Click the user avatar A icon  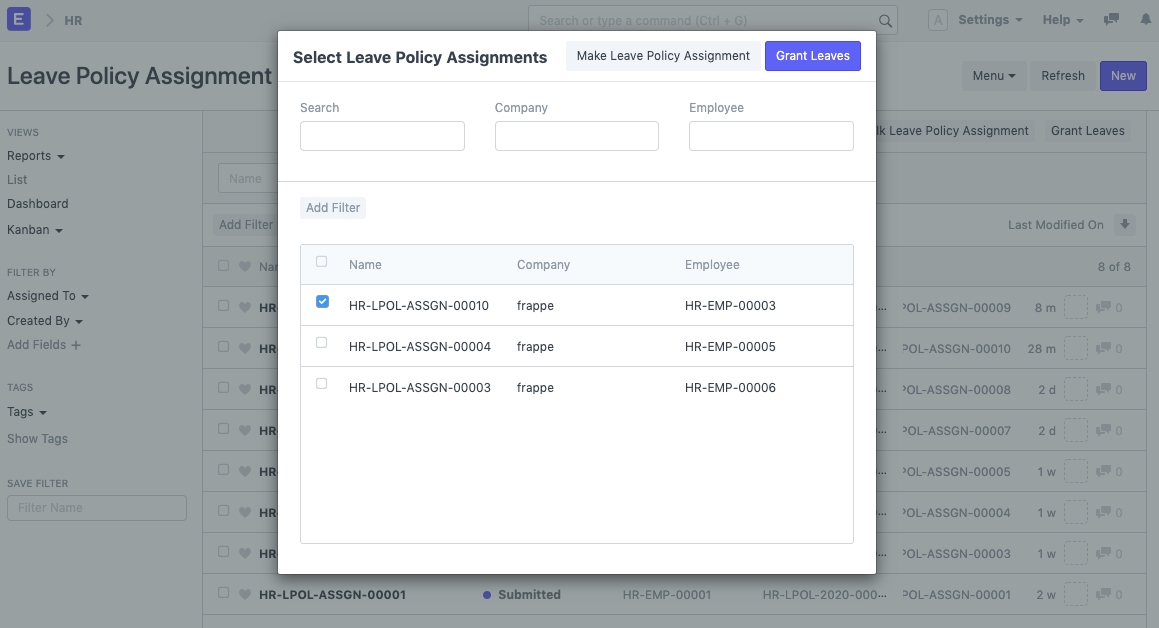[938, 20]
